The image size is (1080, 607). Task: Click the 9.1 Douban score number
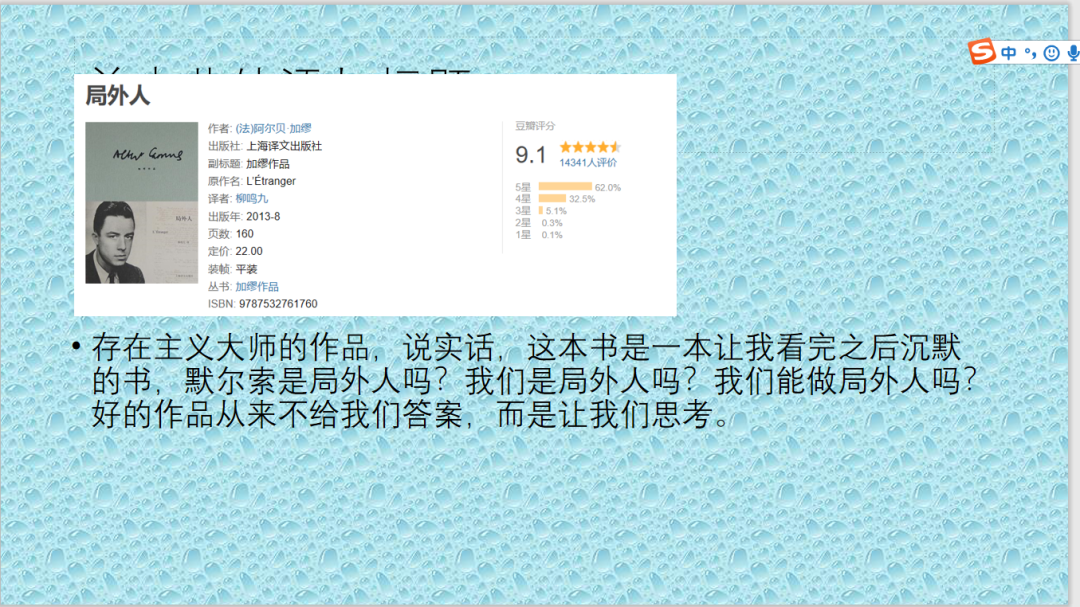530,155
